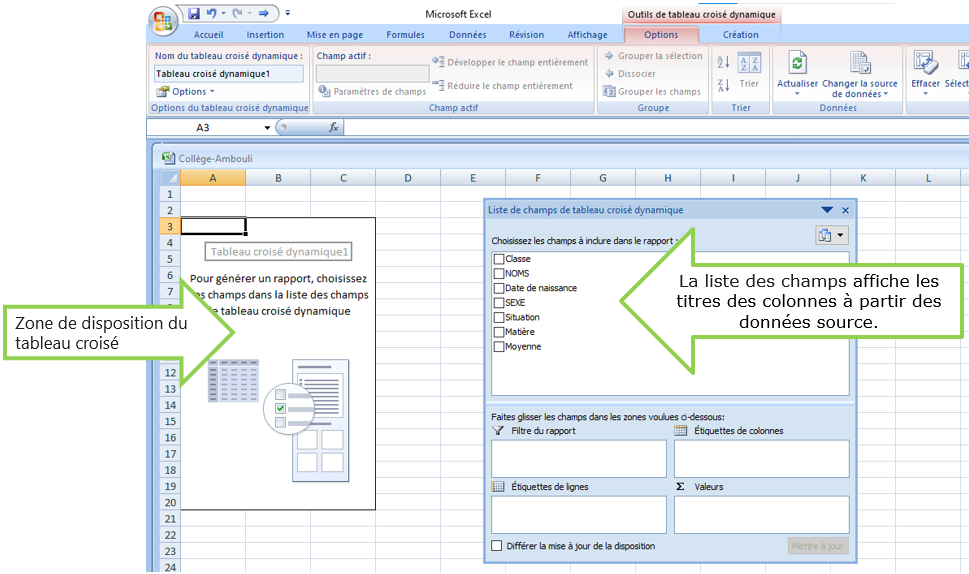Expand the Actualiser dropdown arrow
This screenshot has height=574, width=969.
point(797,94)
